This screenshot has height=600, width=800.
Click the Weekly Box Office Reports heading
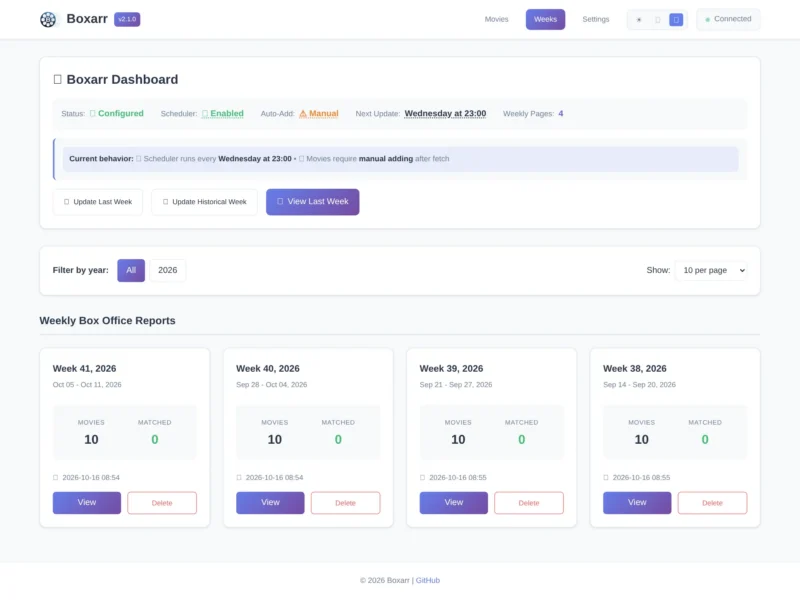(x=107, y=321)
